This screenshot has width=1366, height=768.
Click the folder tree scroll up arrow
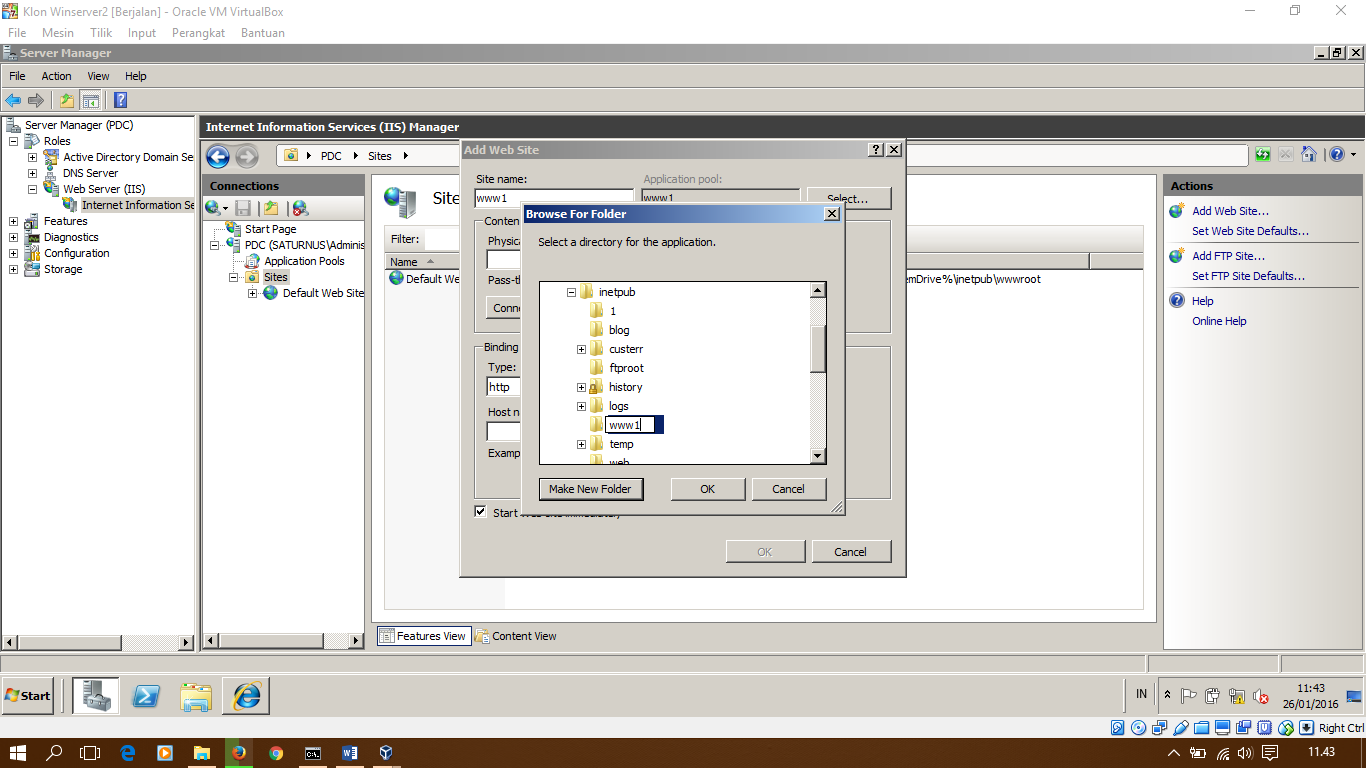pyautogui.click(x=818, y=290)
